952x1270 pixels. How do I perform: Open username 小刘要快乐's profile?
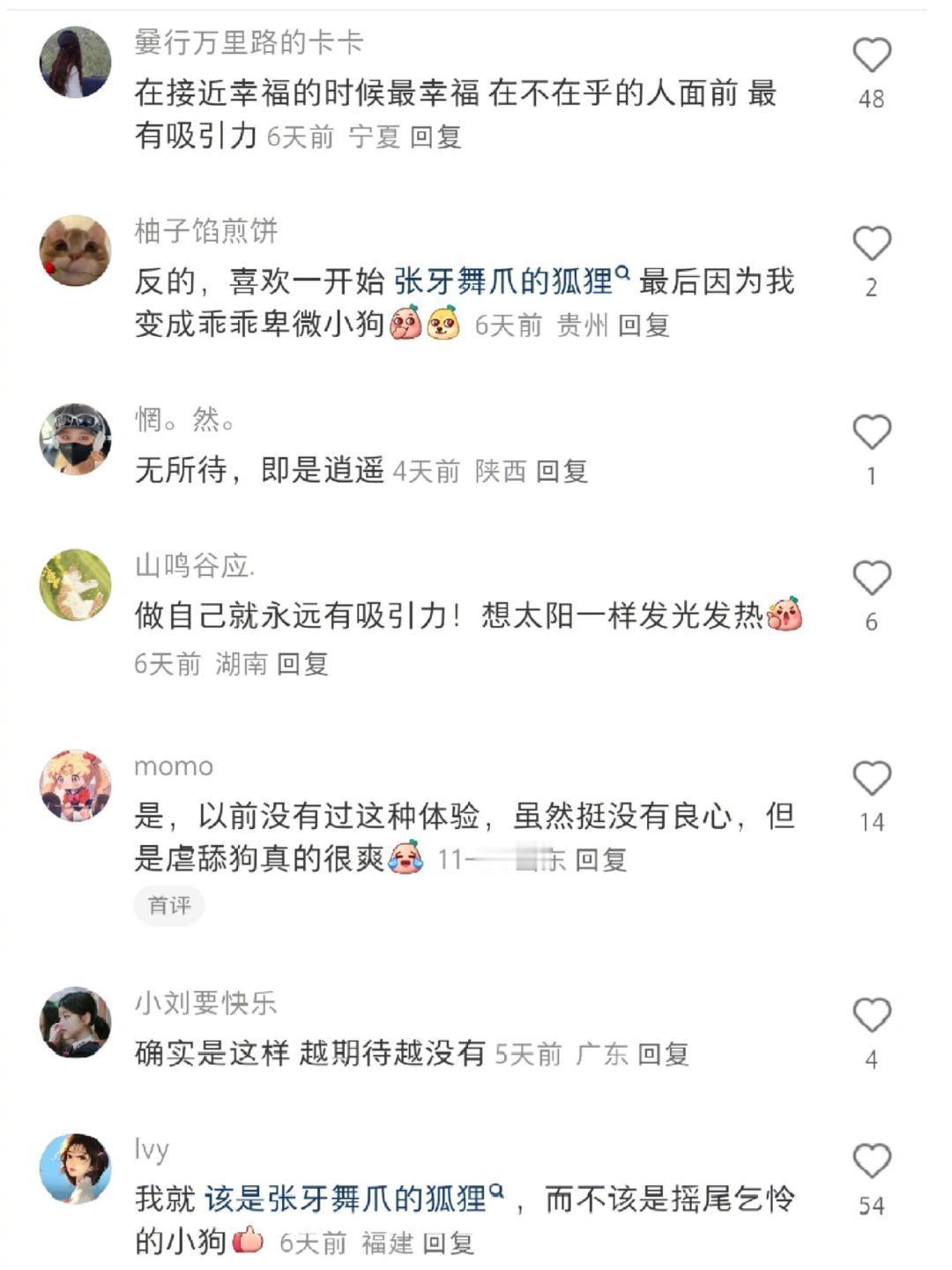[205, 1003]
